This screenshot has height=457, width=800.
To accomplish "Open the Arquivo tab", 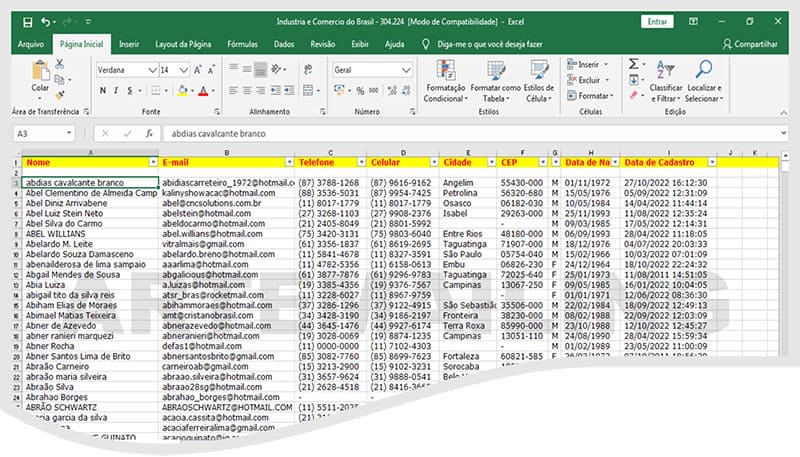I will pos(31,44).
